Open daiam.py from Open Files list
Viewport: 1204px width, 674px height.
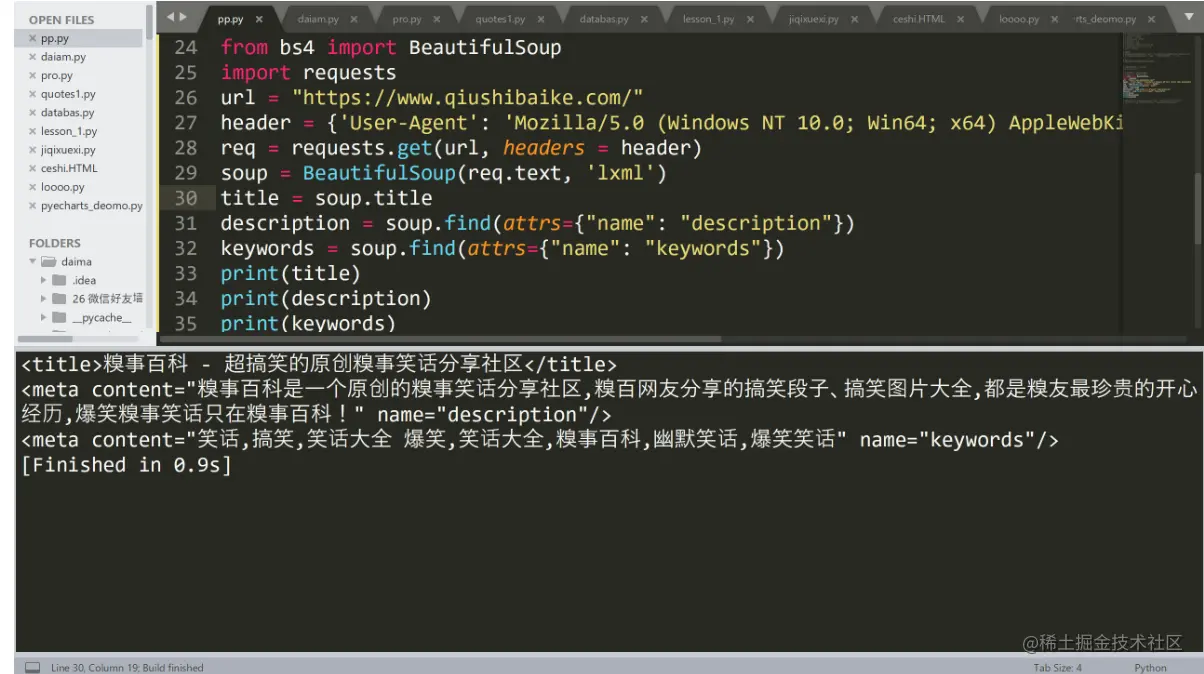[63, 57]
